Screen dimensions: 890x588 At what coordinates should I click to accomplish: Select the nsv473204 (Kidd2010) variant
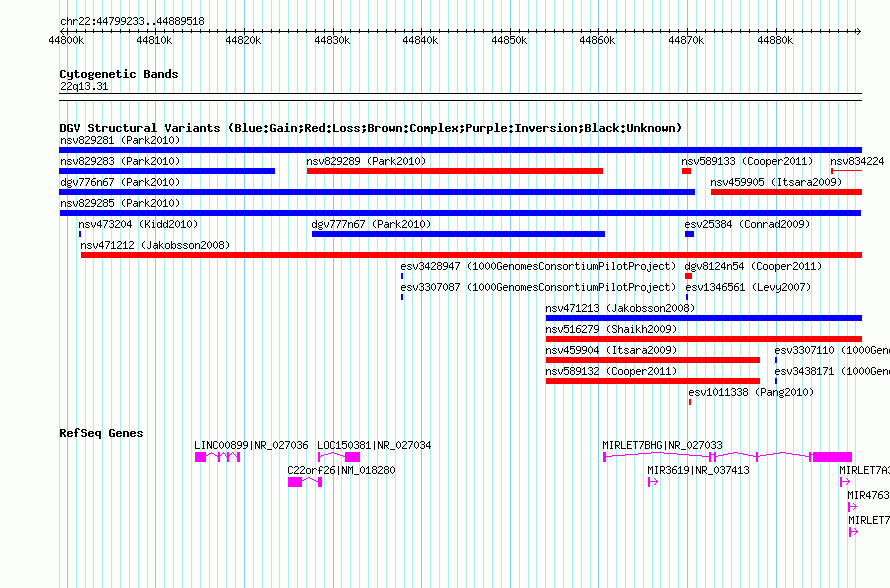tap(138, 224)
